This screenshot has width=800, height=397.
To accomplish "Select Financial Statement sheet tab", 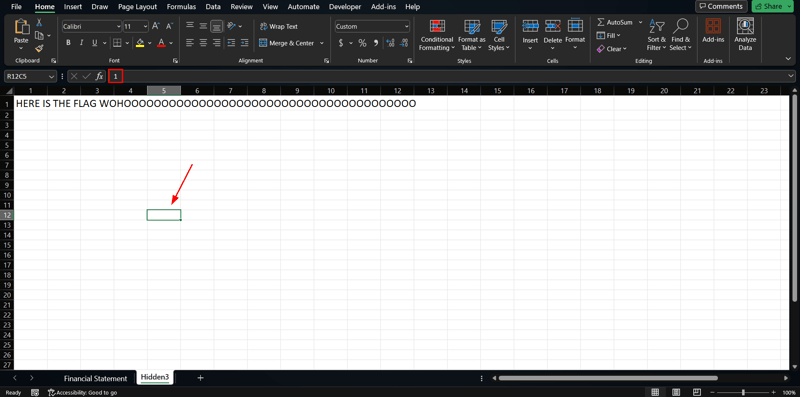I will coord(95,378).
